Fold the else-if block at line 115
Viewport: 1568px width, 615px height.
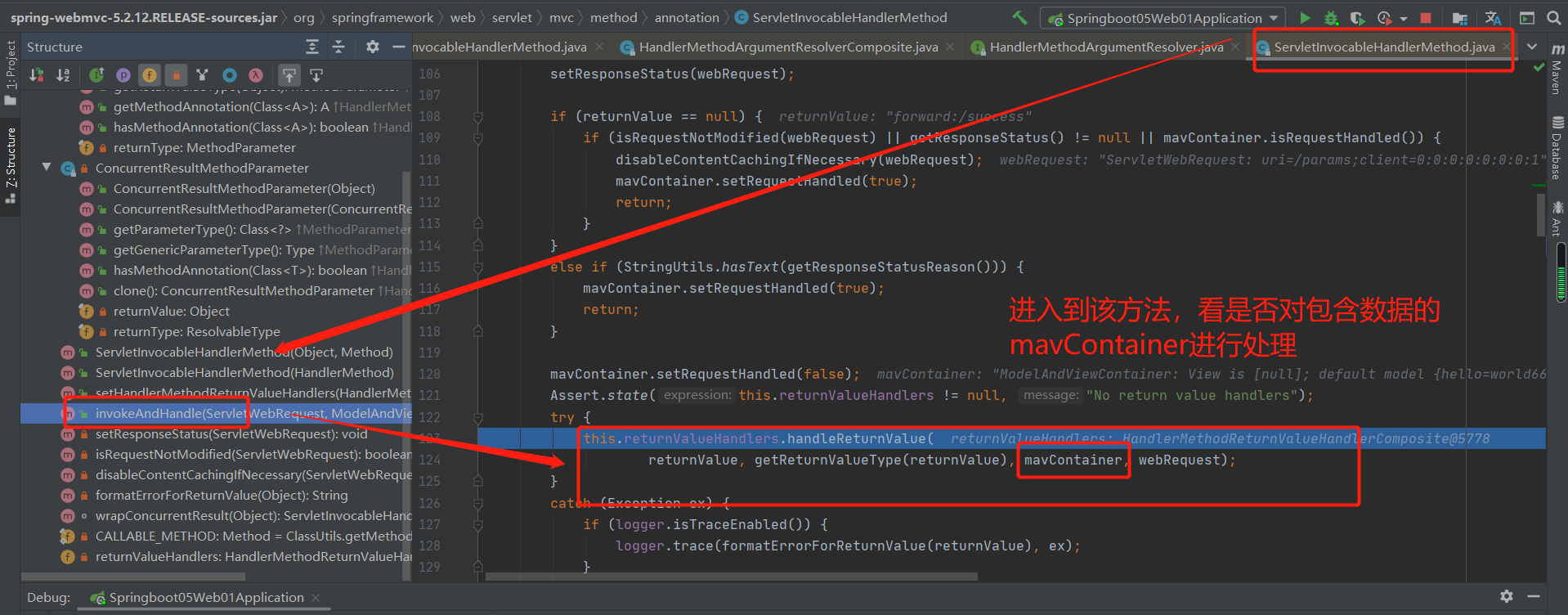pyautogui.click(x=478, y=267)
